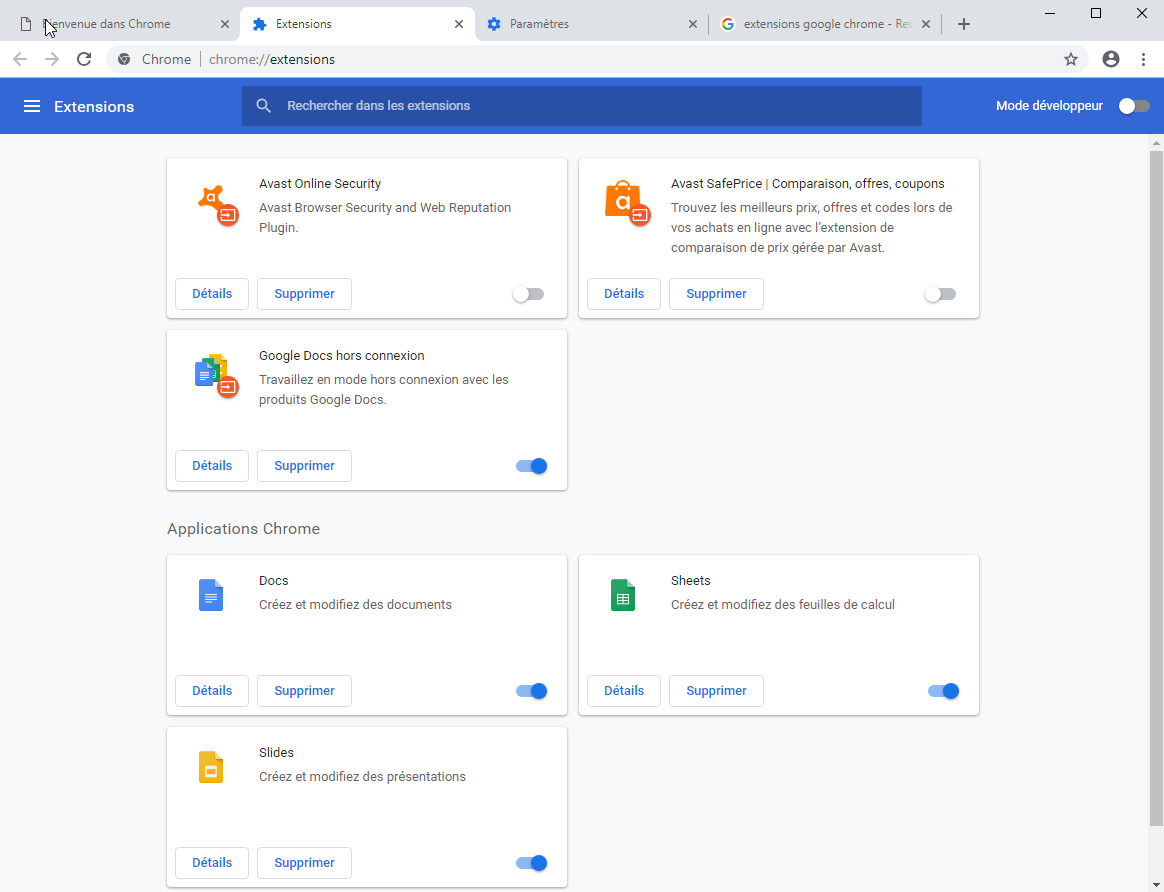Screen dimensions: 1164x892
Task: Enable Mode développeur toggle
Action: click(1134, 106)
